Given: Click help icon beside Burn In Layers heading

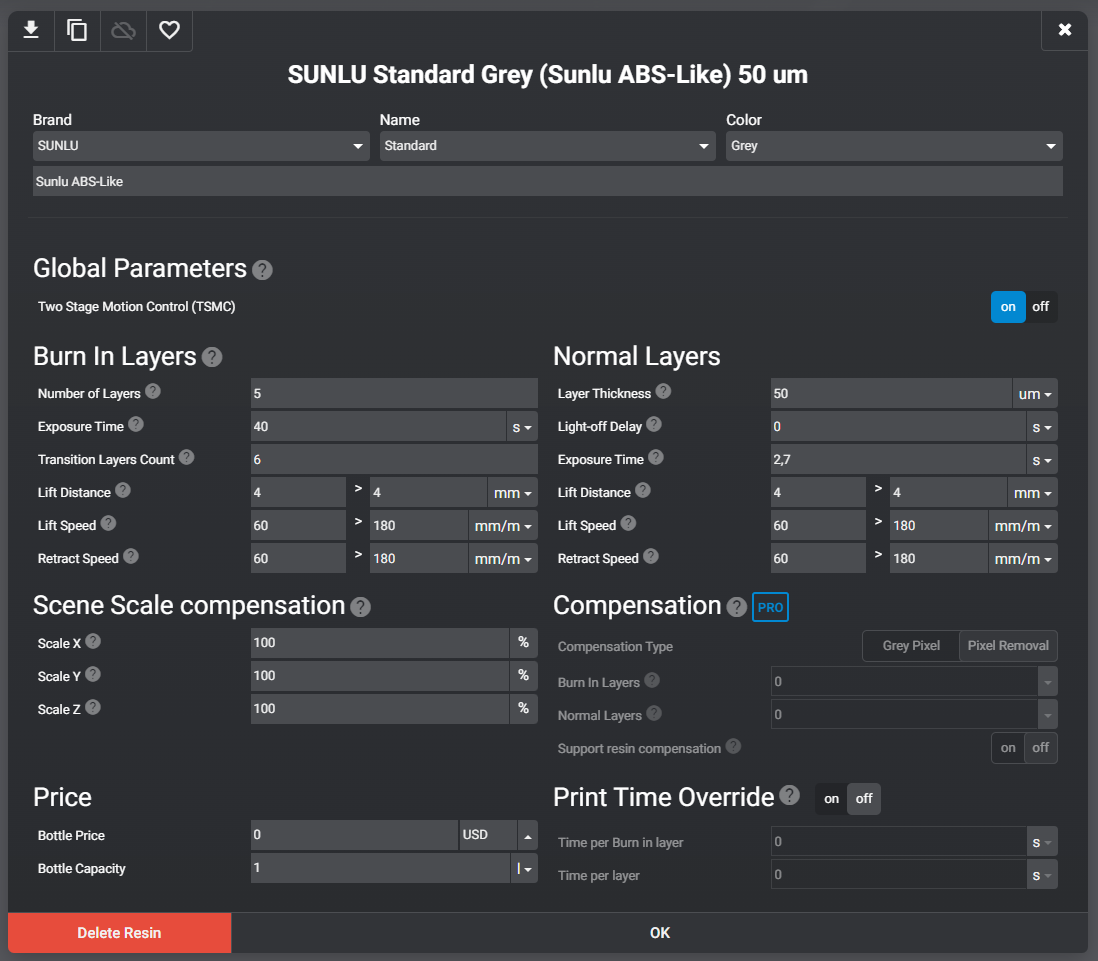Looking at the screenshot, I should (212, 357).
